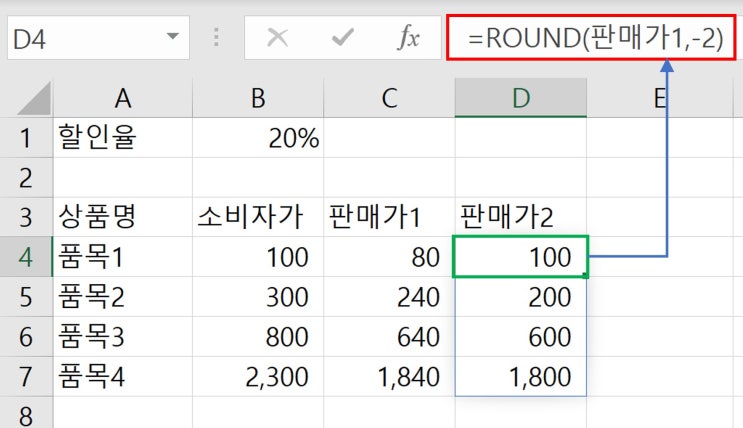
Task: Click the fill handle of cell D4
Action: point(586,275)
